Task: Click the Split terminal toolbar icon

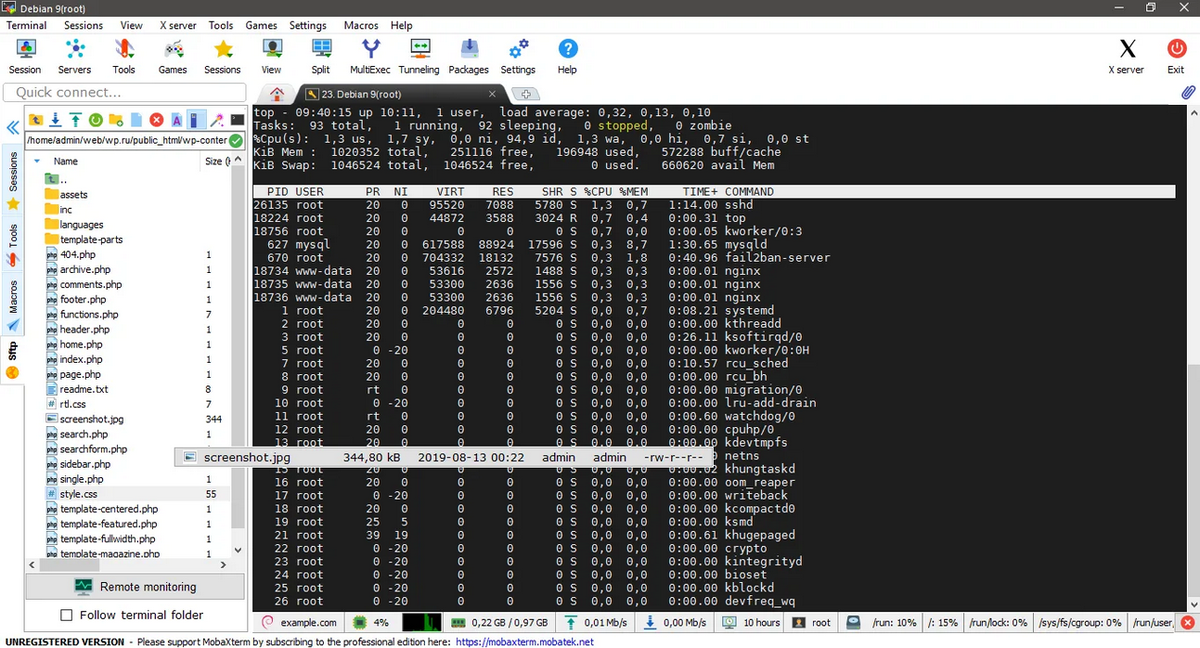Action: click(321, 57)
